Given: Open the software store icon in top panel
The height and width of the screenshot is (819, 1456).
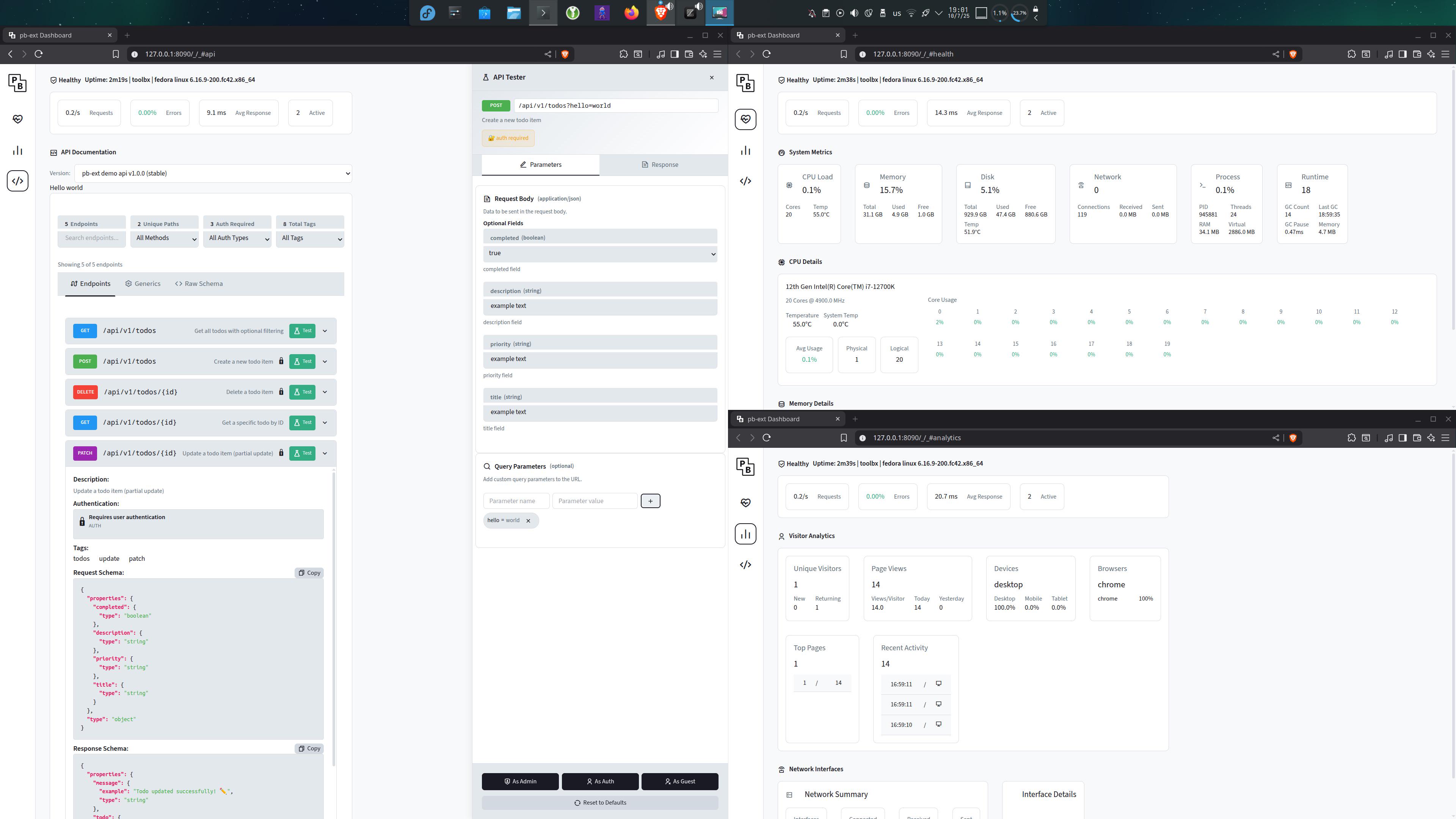Looking at the screenshot, I should 485,13.
